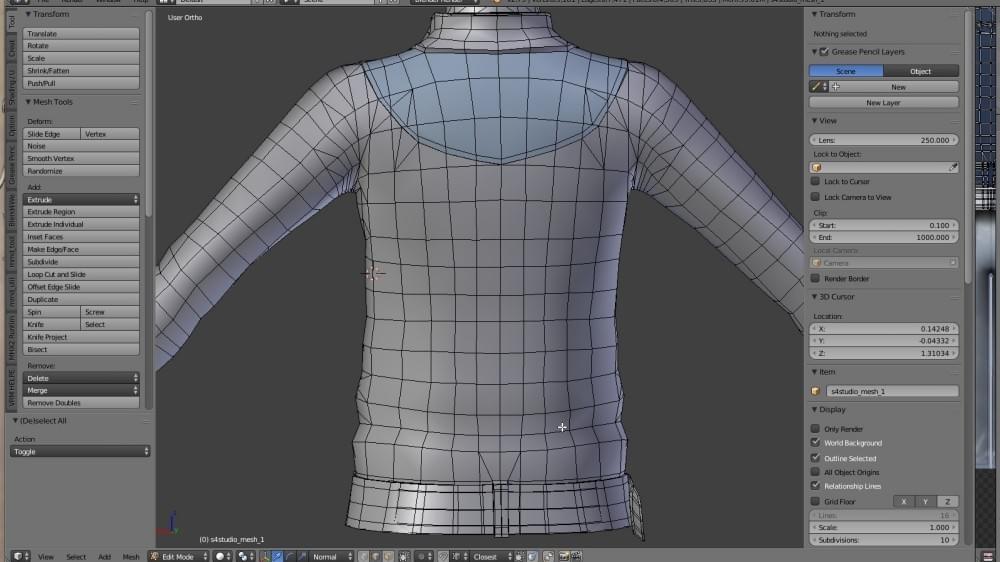Toggle the 3D manipulator widget icon

point(265,556)
